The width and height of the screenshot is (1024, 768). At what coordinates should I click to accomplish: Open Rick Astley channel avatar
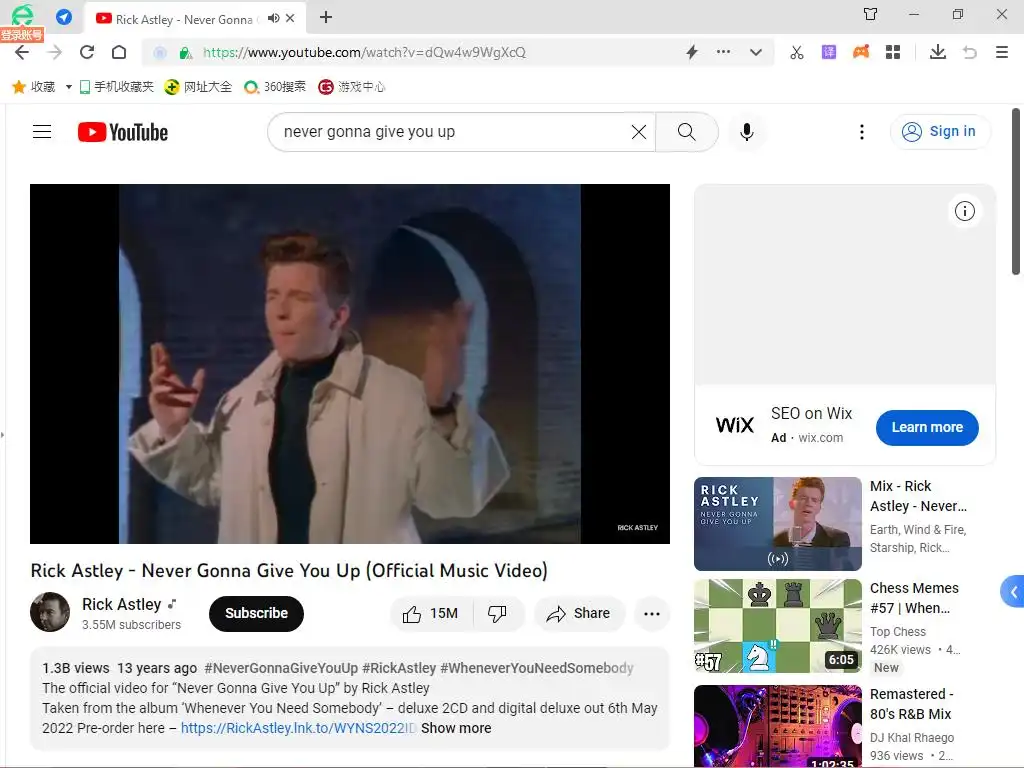click(50, 612)
